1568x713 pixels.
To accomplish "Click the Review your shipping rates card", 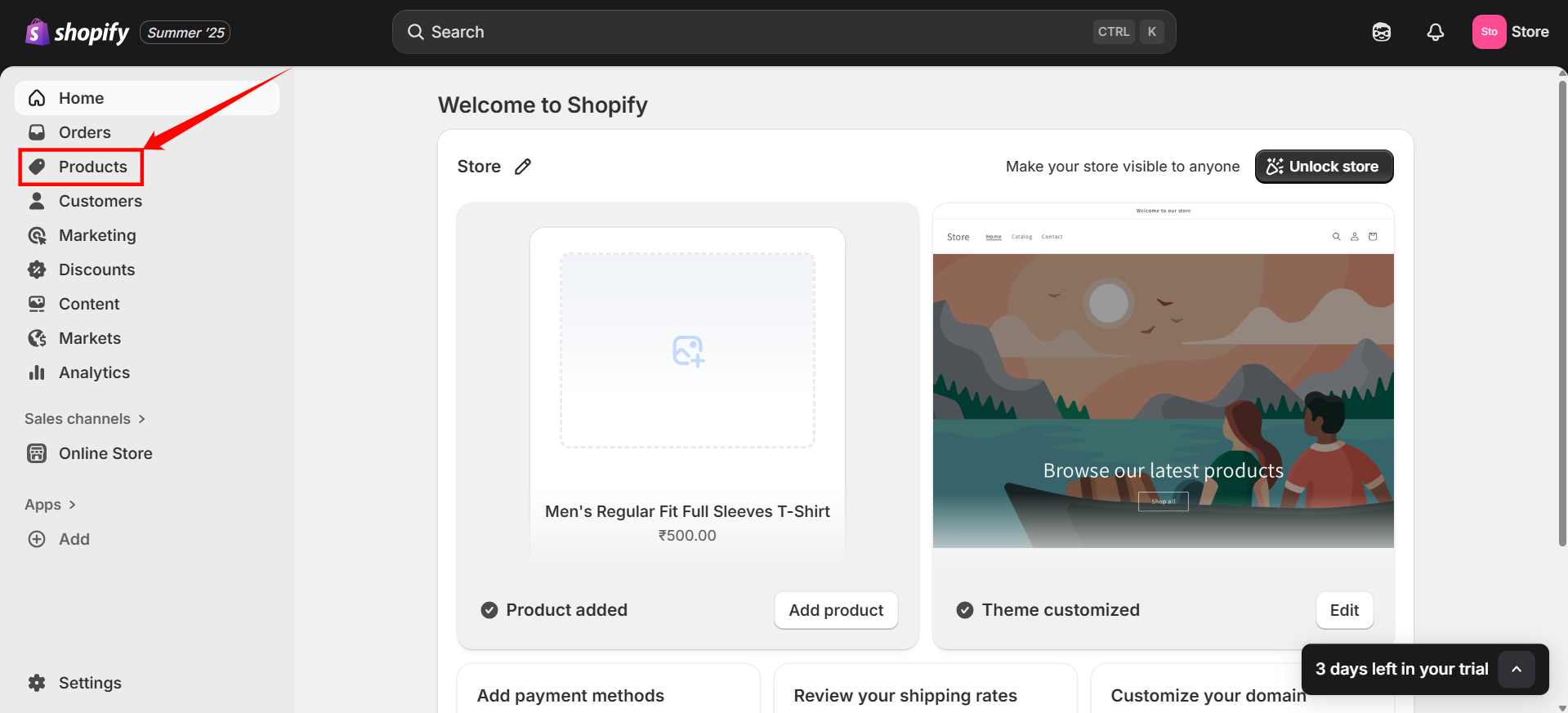I will (x=926, y=688).
